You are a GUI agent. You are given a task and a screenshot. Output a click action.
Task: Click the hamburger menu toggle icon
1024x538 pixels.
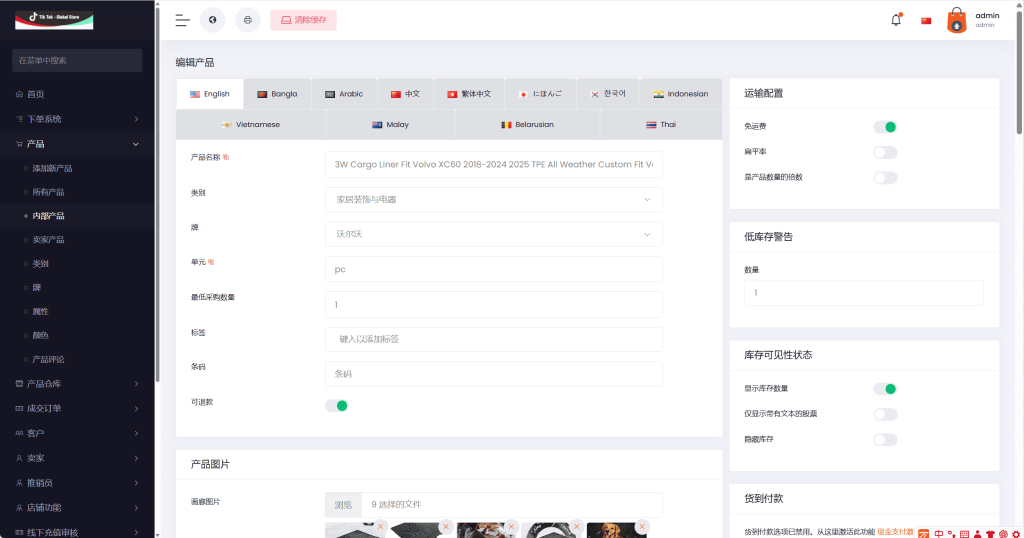(x=182, y=20)
